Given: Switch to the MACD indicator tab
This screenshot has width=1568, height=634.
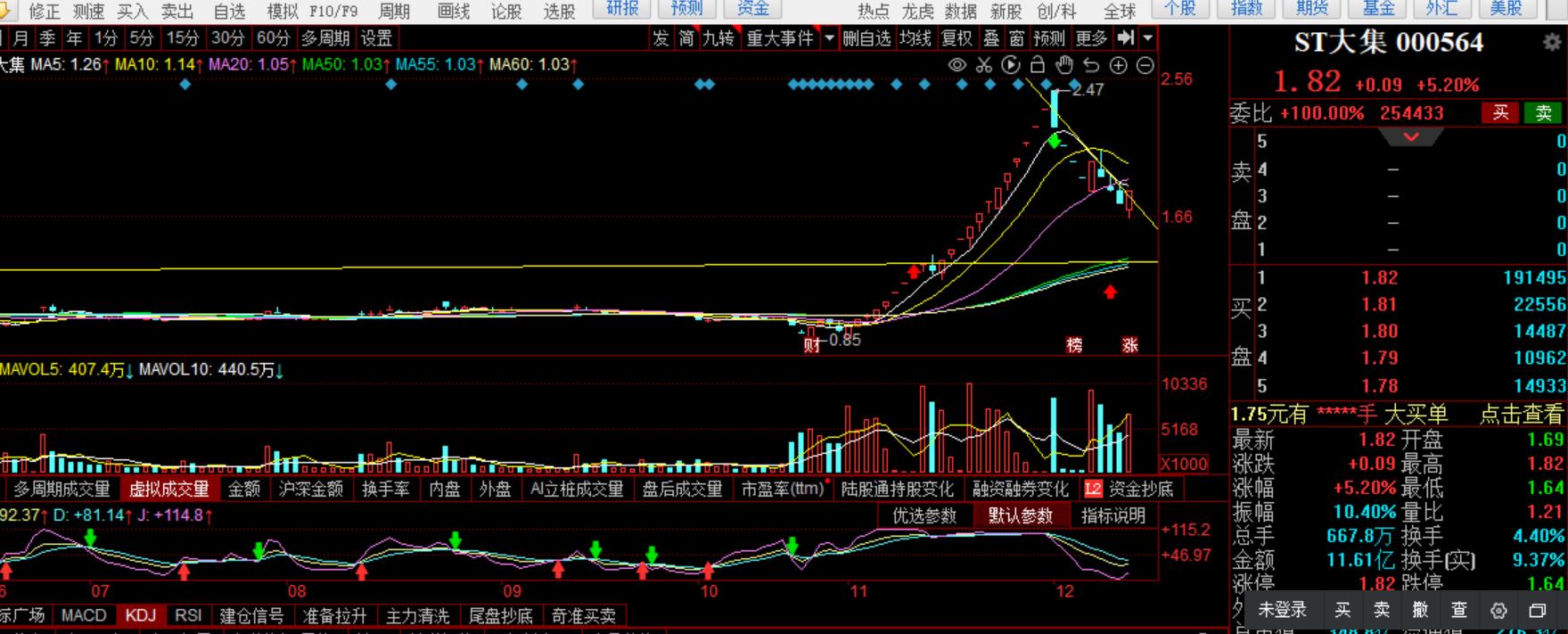Looking at the screenshot, I should (84, 615).
